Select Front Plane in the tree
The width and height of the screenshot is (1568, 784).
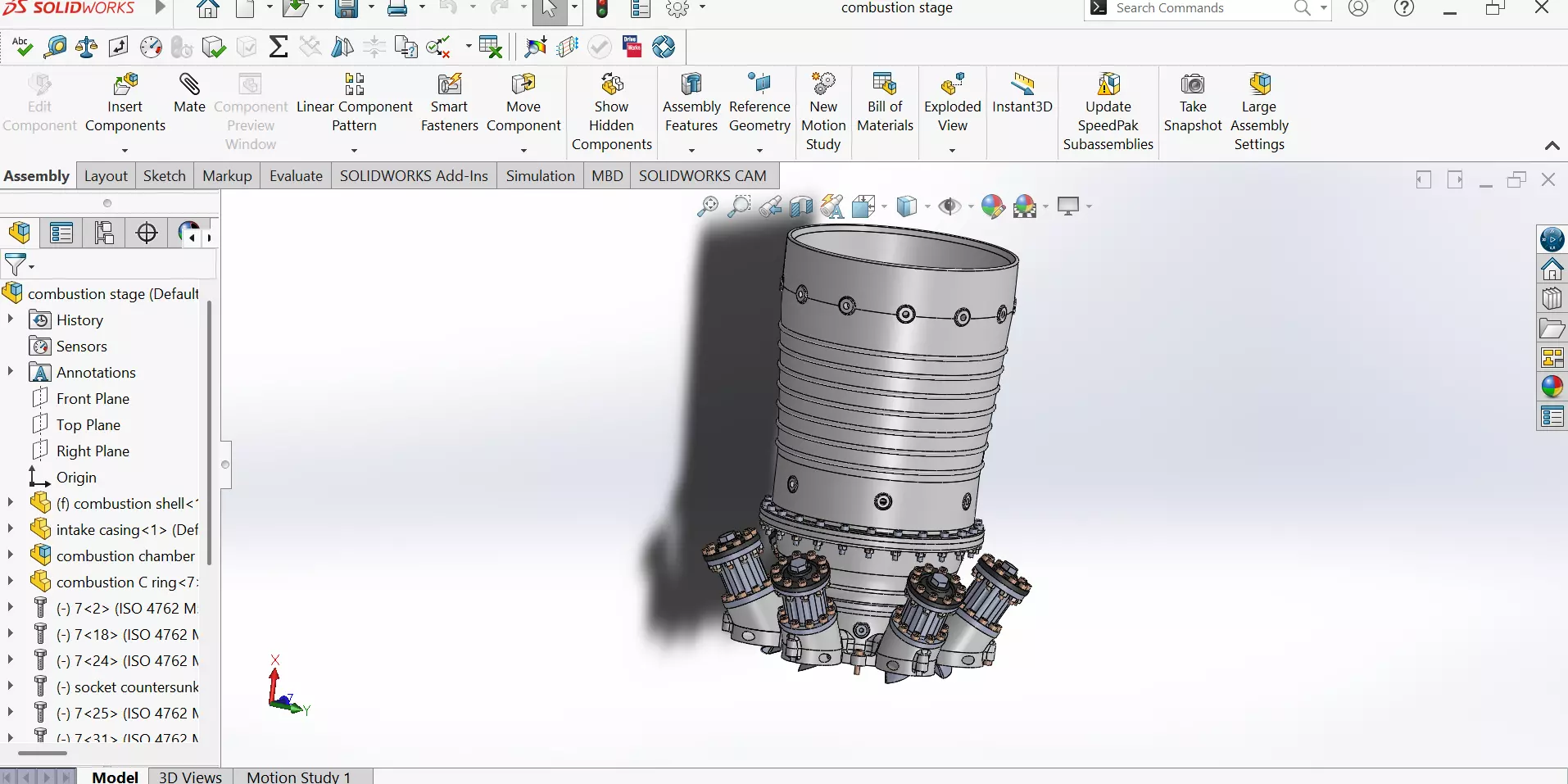pos(93,399)
